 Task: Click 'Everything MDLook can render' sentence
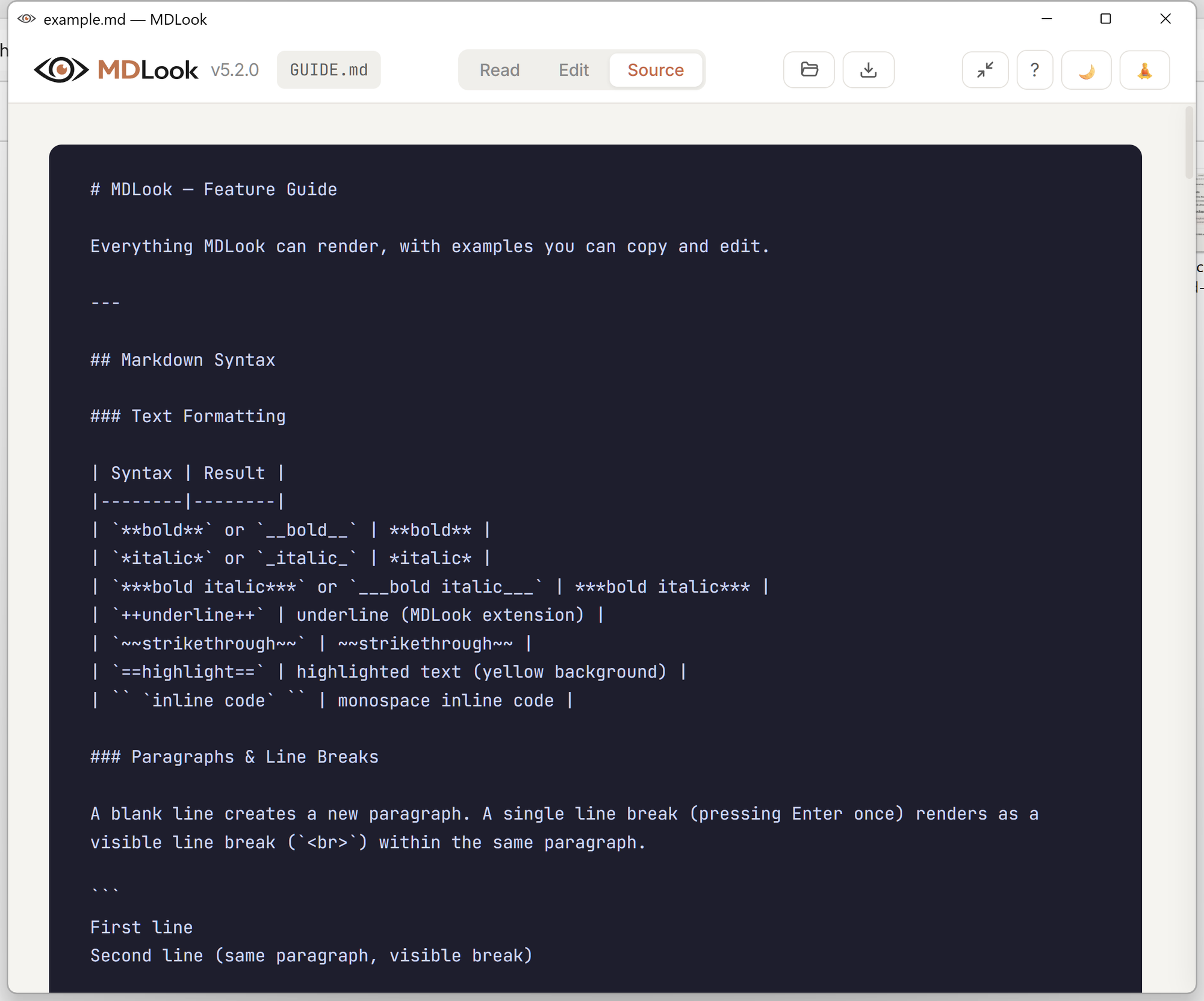pos(430,246)
